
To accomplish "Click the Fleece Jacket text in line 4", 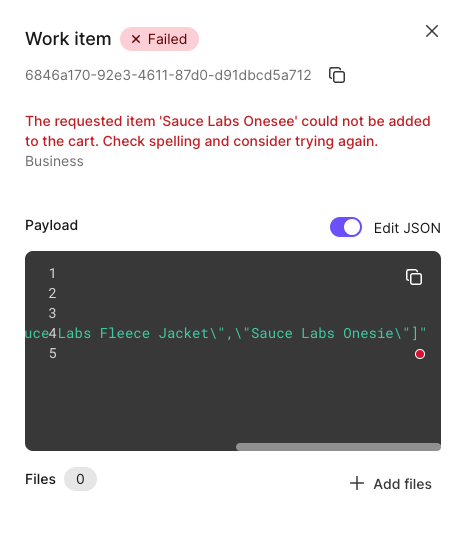I will (154, 334).
